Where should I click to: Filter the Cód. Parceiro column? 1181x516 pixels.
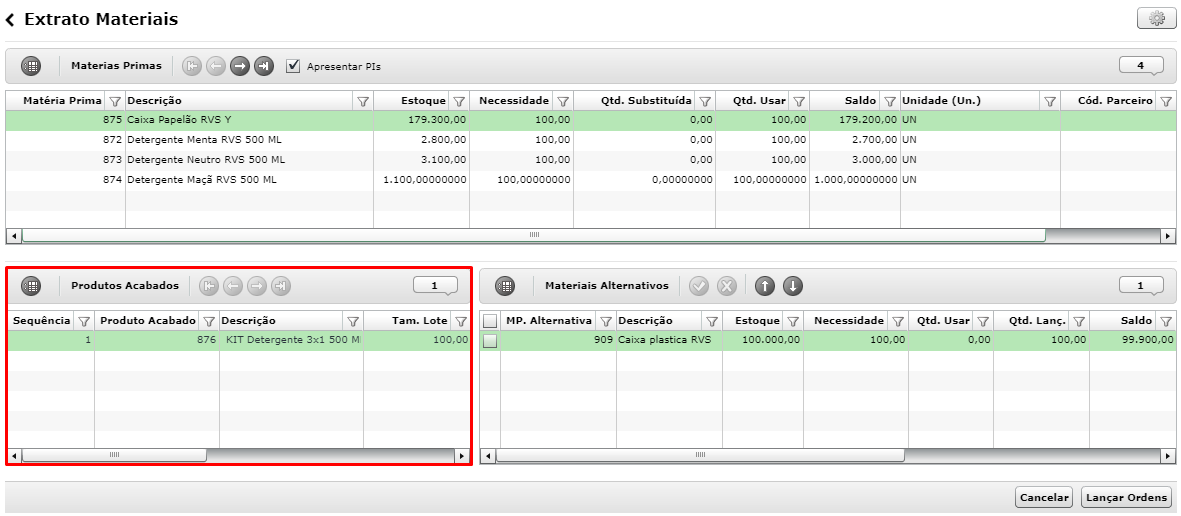point(1165,101)
